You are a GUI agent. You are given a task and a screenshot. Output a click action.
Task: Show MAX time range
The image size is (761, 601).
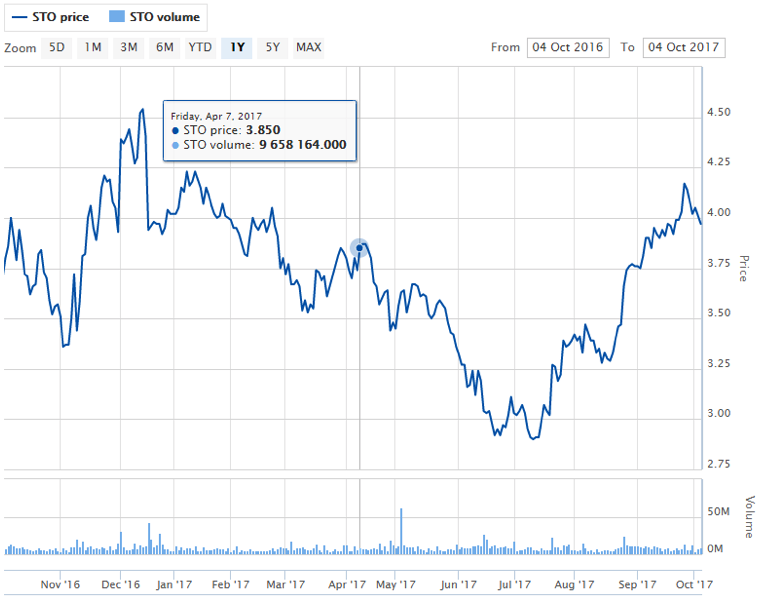[x=309, y=47]
